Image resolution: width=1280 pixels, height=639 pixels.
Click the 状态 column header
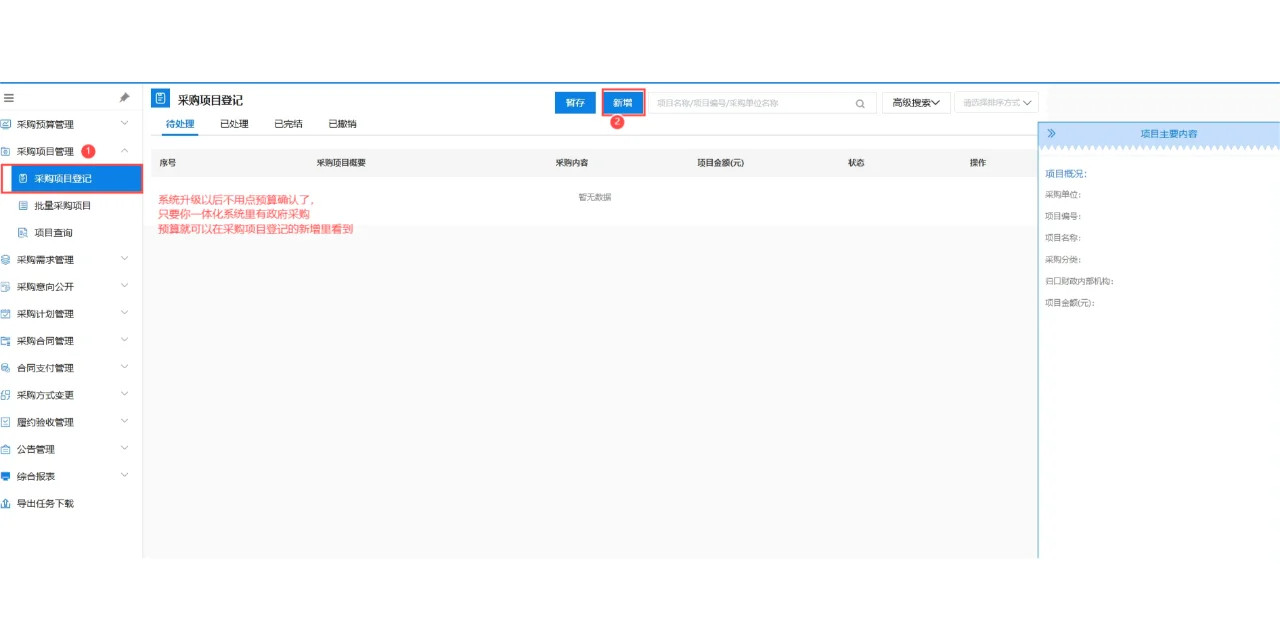[x=856, y=163]
